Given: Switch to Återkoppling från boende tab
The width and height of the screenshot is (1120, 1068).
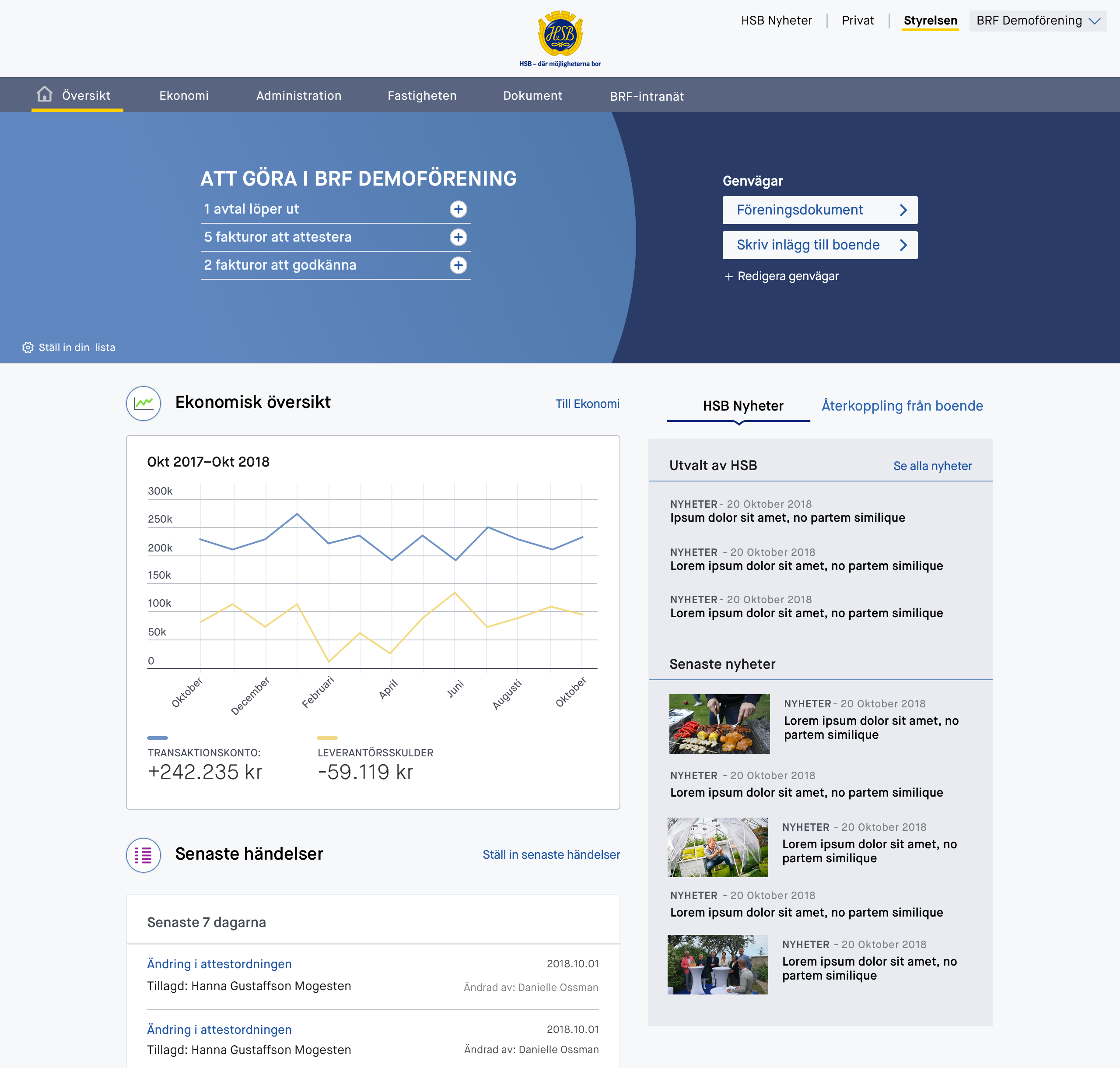Looking at the screenshot, I should [x=902, y=406].
